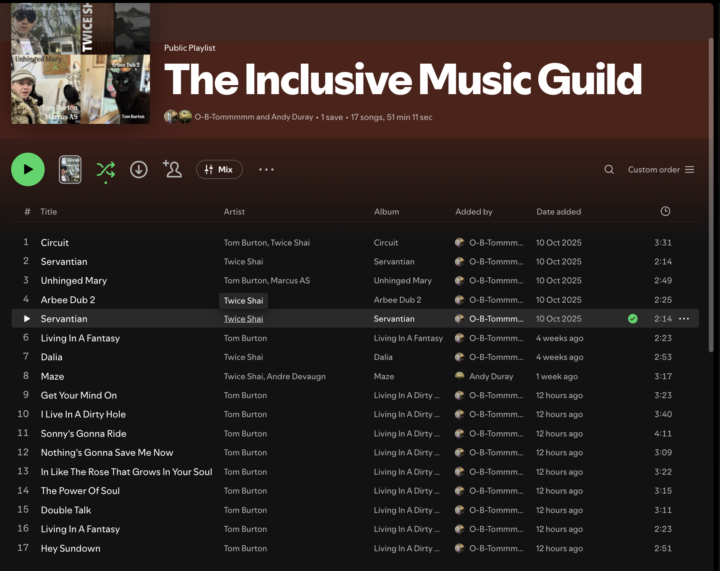Open more options three-dot menu near Mix
The height and width of the screenshot is (571, 720).
(266, 169)
